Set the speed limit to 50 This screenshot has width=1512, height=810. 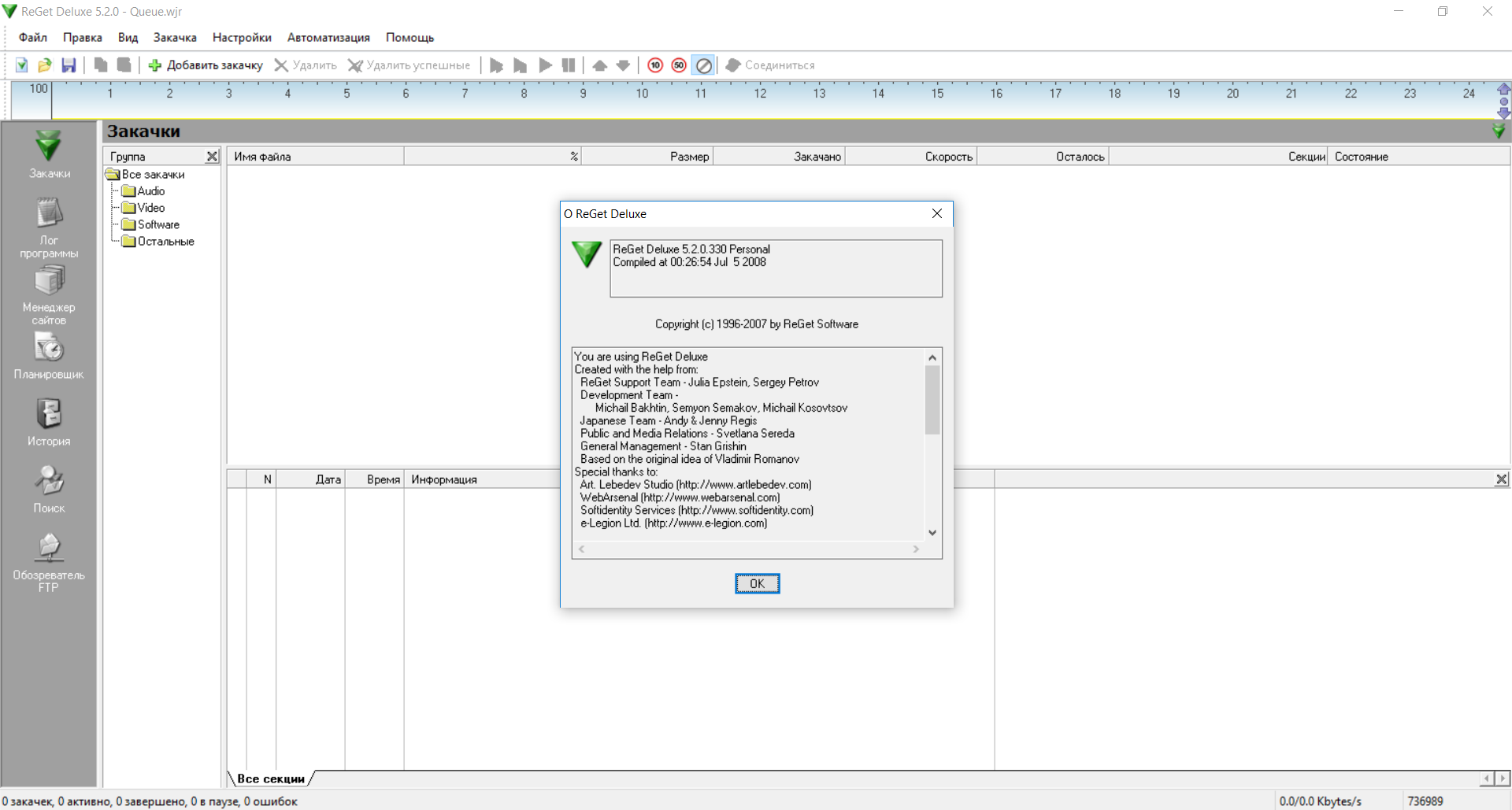[x=679, y=65]
